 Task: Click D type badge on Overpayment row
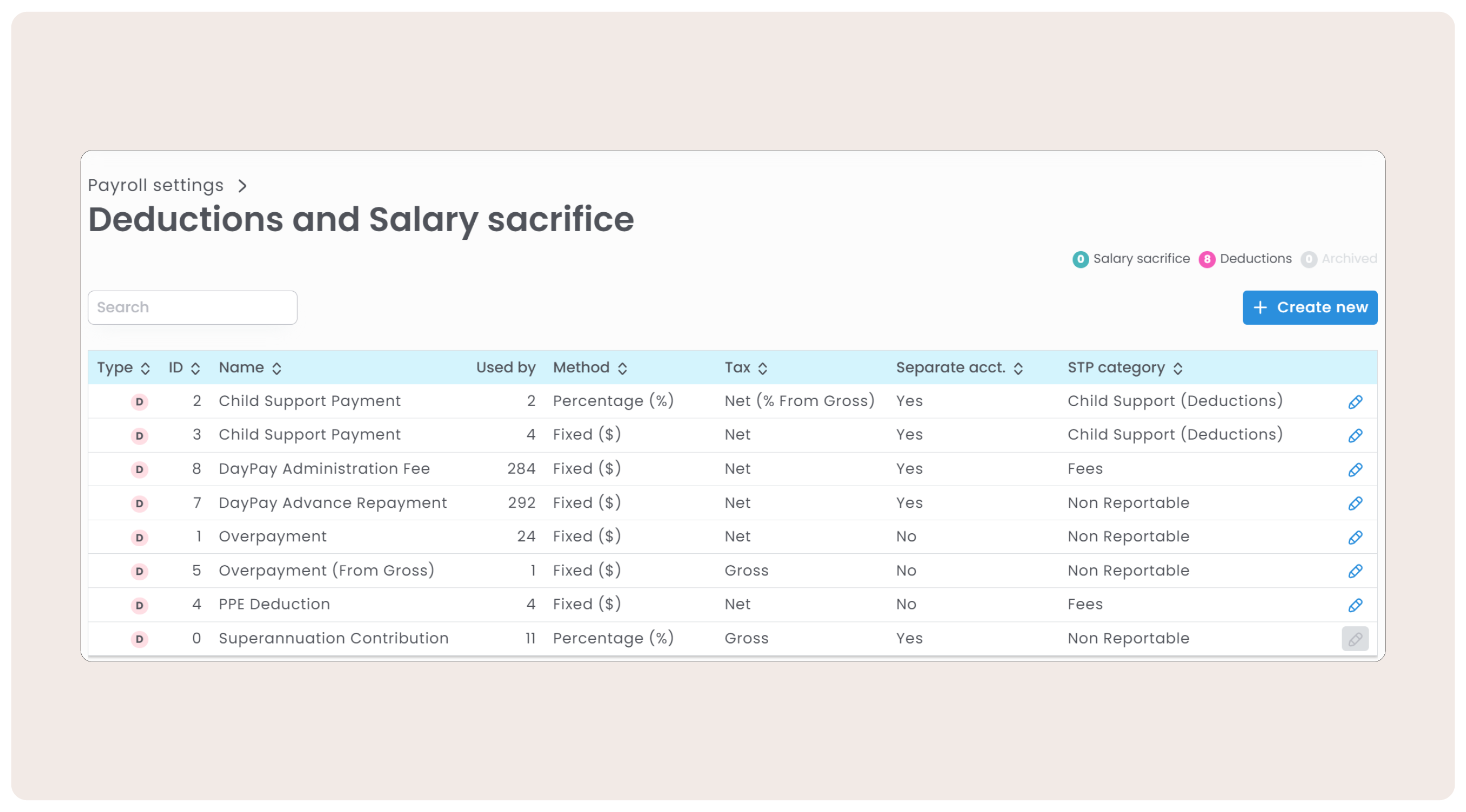pos(140,537)
